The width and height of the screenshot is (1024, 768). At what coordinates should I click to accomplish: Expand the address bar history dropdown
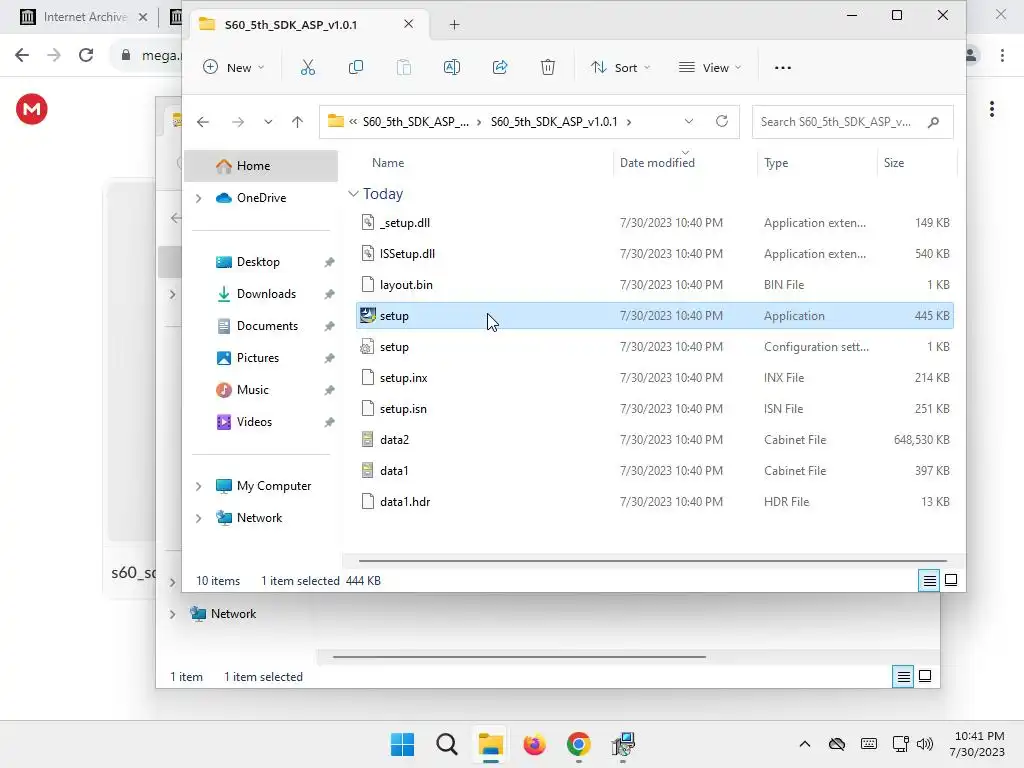click(688, 121)
